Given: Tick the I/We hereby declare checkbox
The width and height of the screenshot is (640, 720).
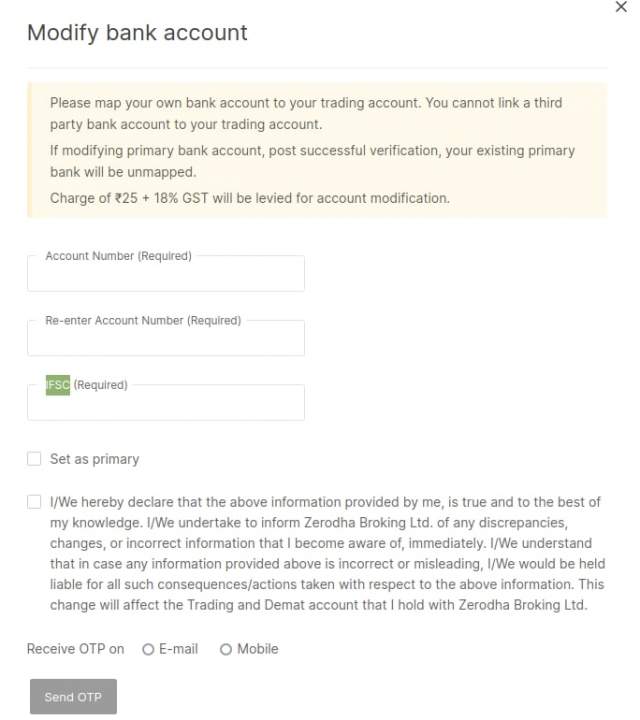Looking at the screenshot, I should click(34, 502).
